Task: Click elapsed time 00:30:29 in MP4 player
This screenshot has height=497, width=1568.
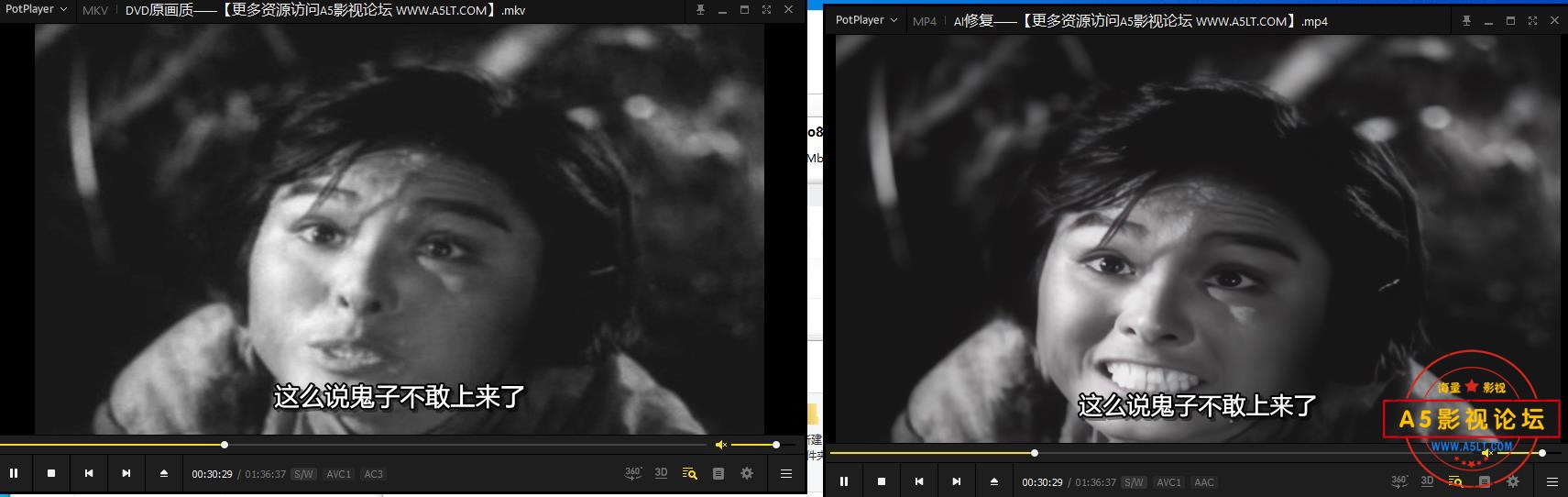Action: coord(1042,482)
